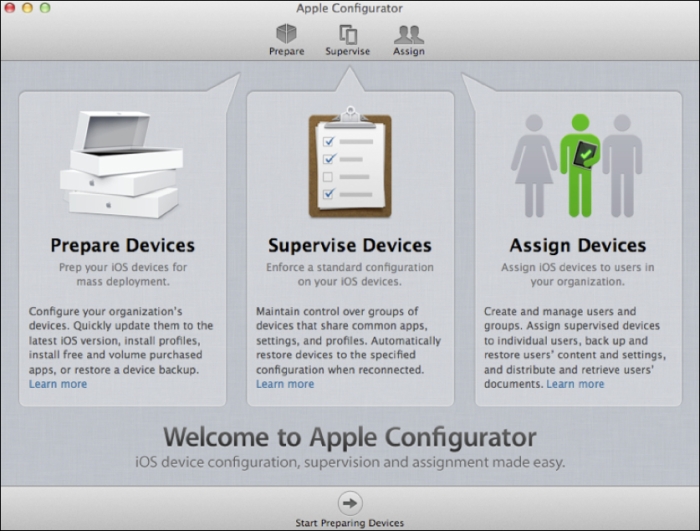Viewport: 700px width, 531px height.
Task: Click 'Enforce a standard configuration' subtitle
Action: 350,274
